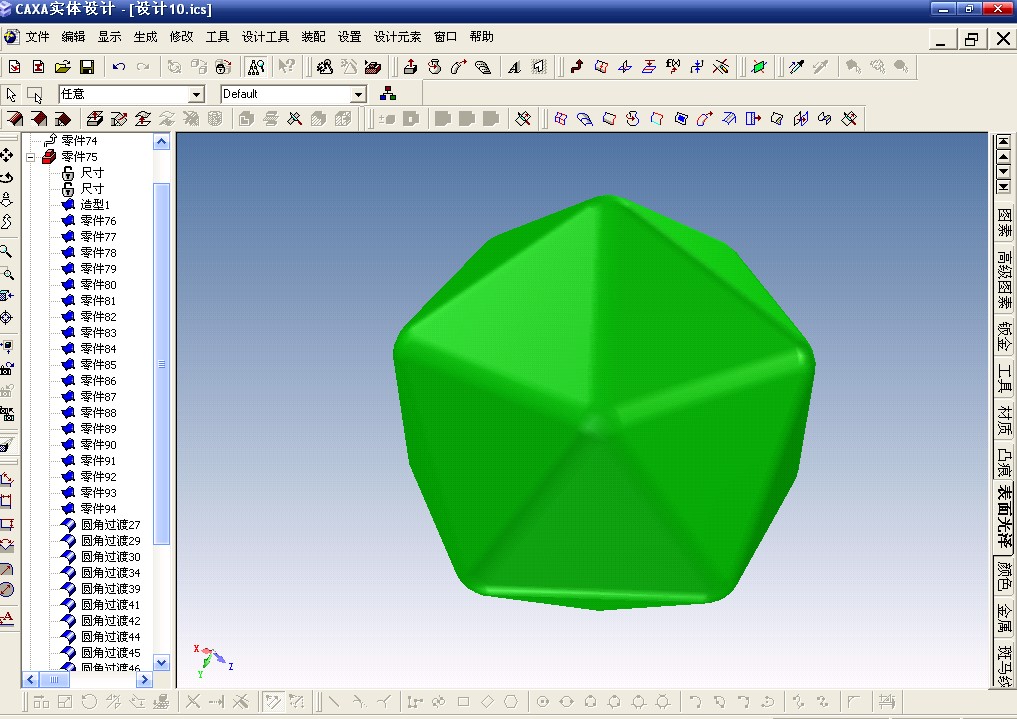Select the magnifier zoom tool in left toolbar

point(6,251)
